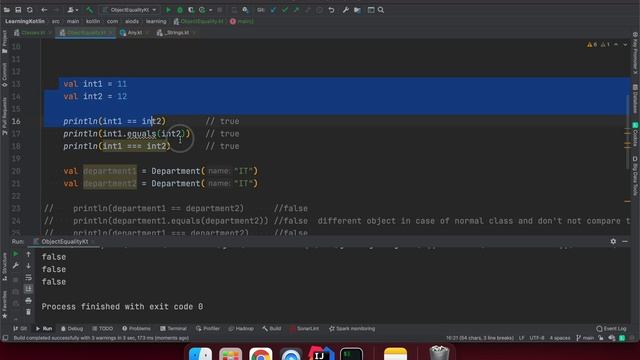Viewport: 640px width, 360px height.
Task: Open the TODO tool window tab
Action: point(102,329)
